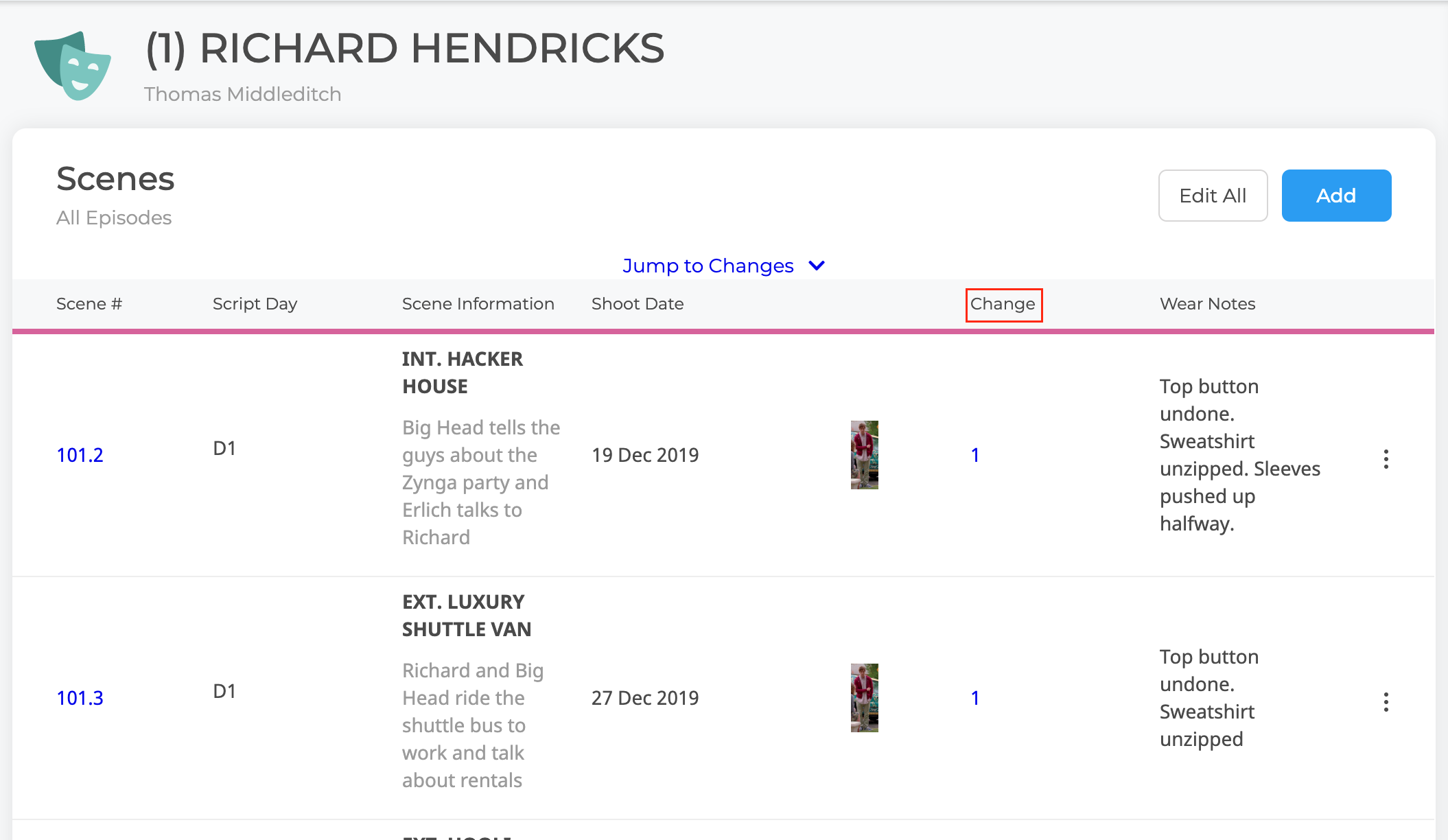Click the theater masks character icon

tap(73, 66)
